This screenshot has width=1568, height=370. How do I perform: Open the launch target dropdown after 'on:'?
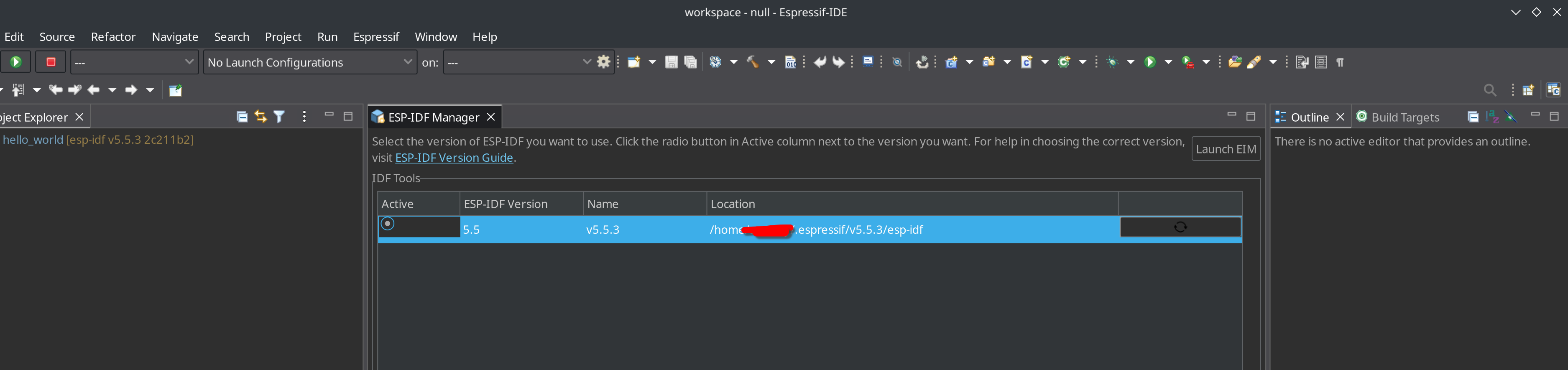click(518, 62)
